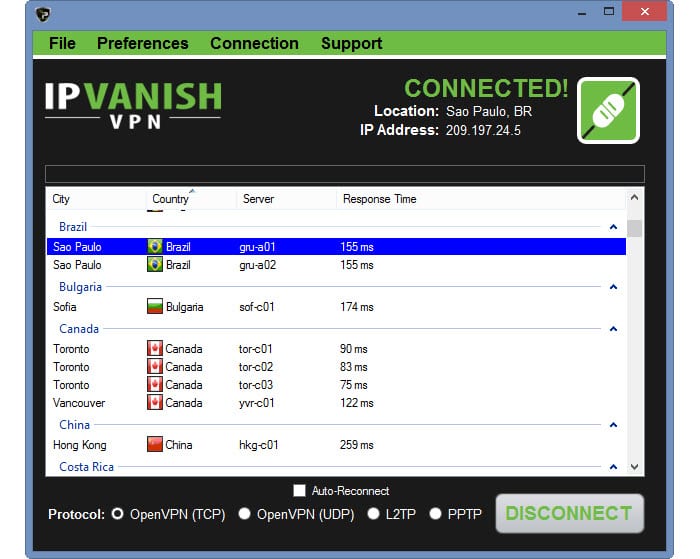Viewport: 700px width, 559px height.
Task: Collapse the China server group
Action: tap(613, 425)
